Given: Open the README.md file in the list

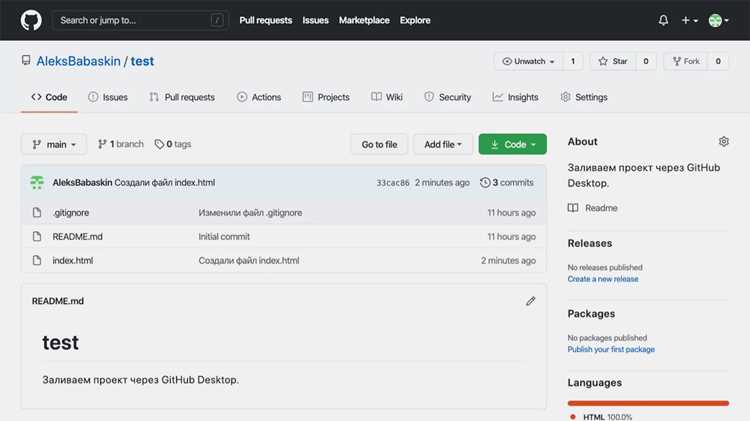Looking at the screenshot, I should 77,236.
